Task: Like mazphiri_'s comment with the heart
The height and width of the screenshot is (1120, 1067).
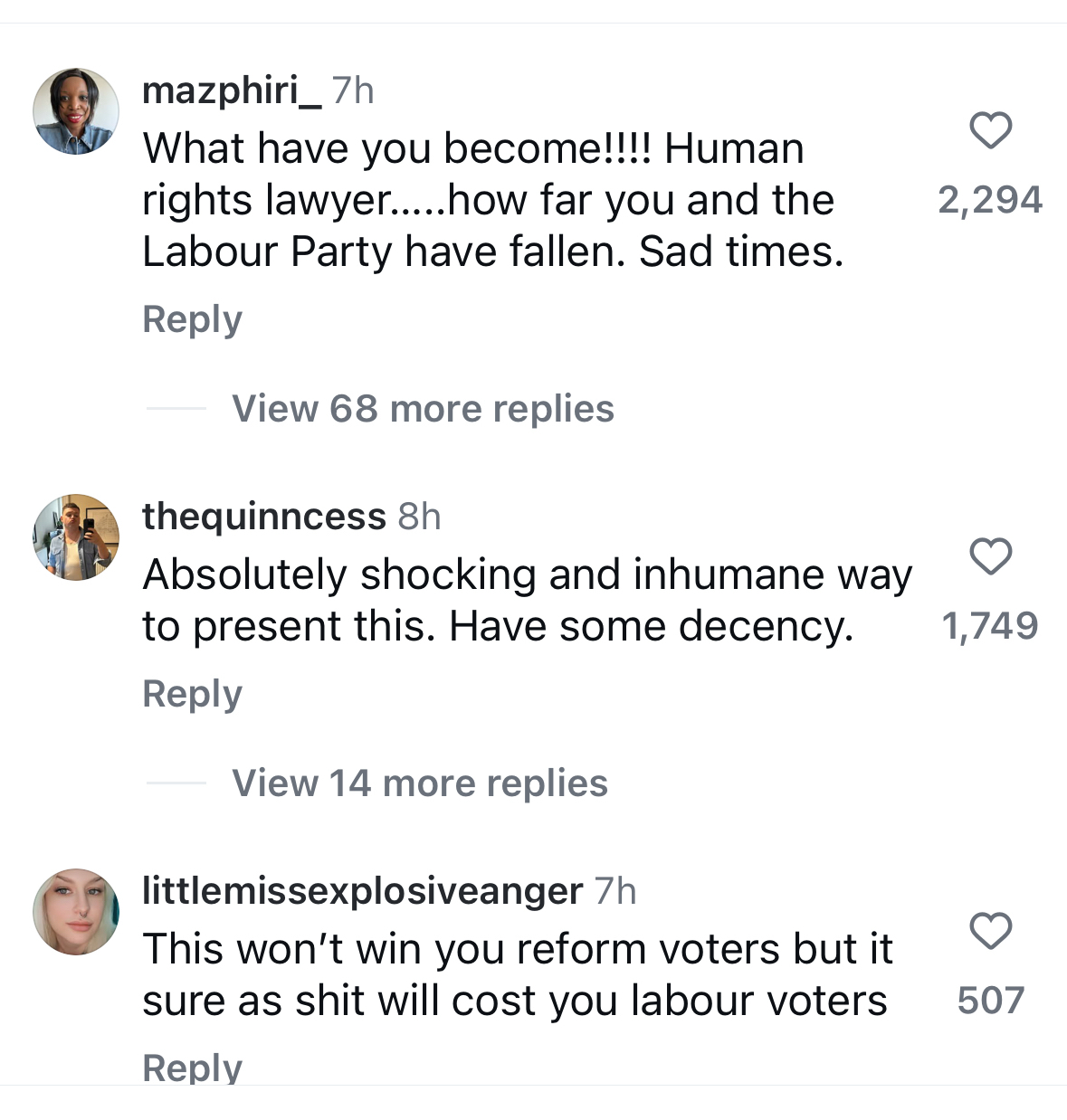Action: 990,131
